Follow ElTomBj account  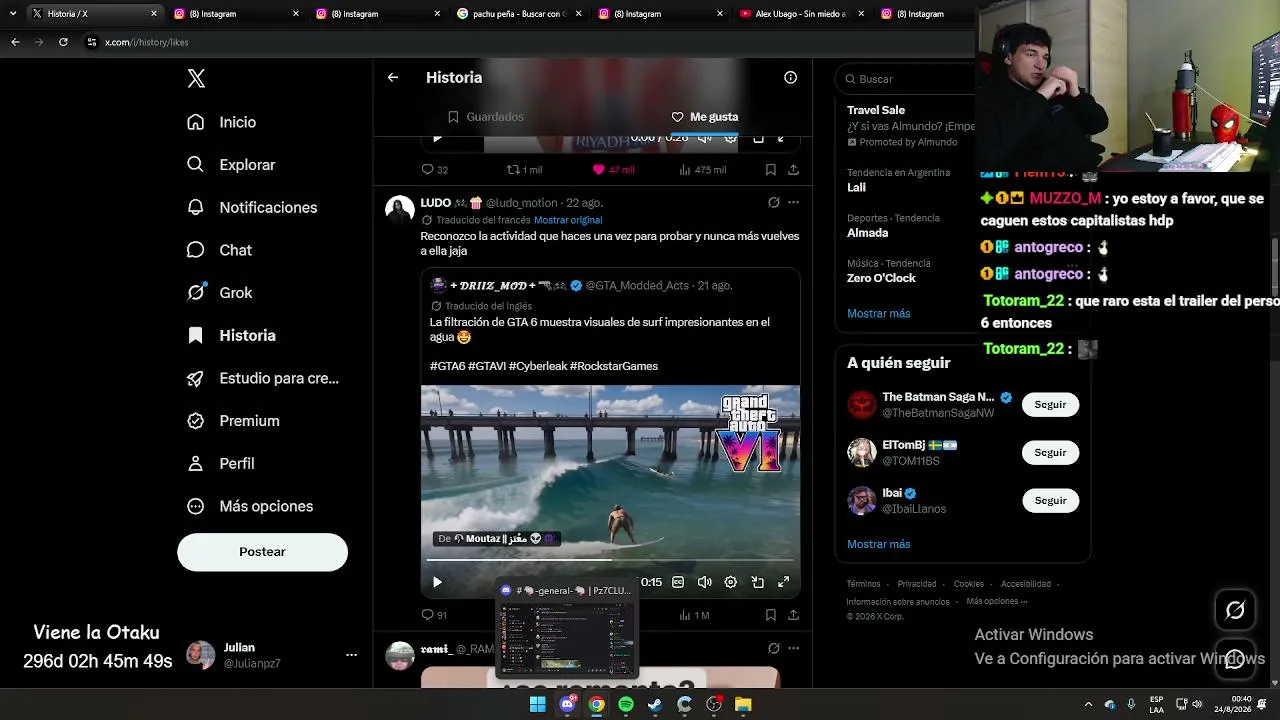pos(1050,453)
